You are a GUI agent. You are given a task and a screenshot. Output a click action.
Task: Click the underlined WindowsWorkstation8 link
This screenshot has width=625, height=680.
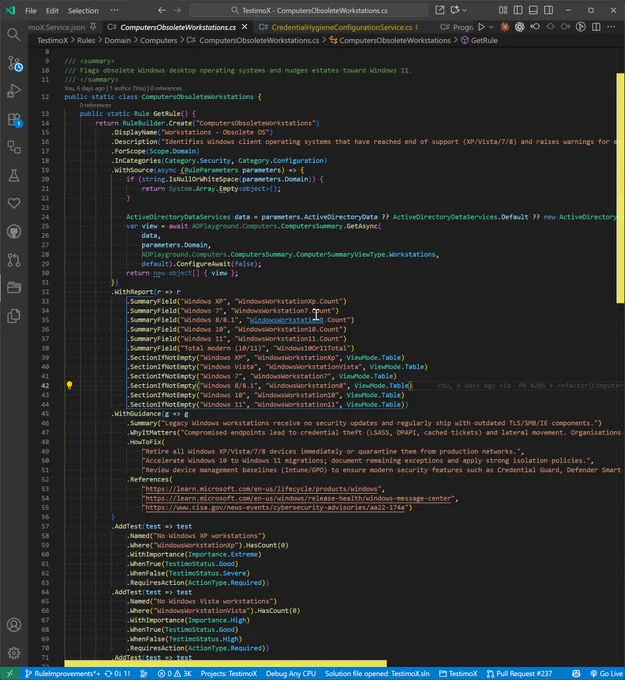pos(286,320)
